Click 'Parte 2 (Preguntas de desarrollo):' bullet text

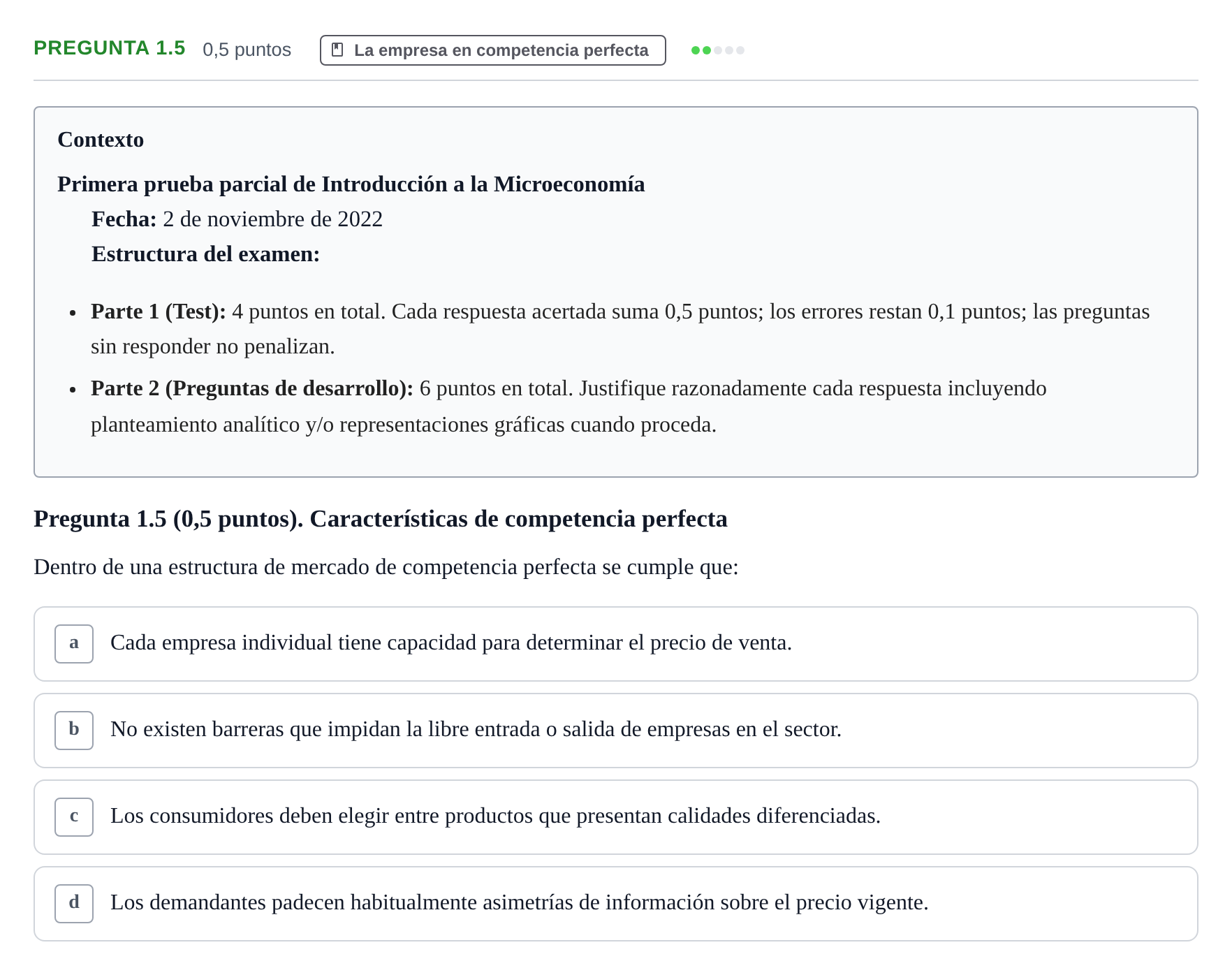tap(252, 388)
